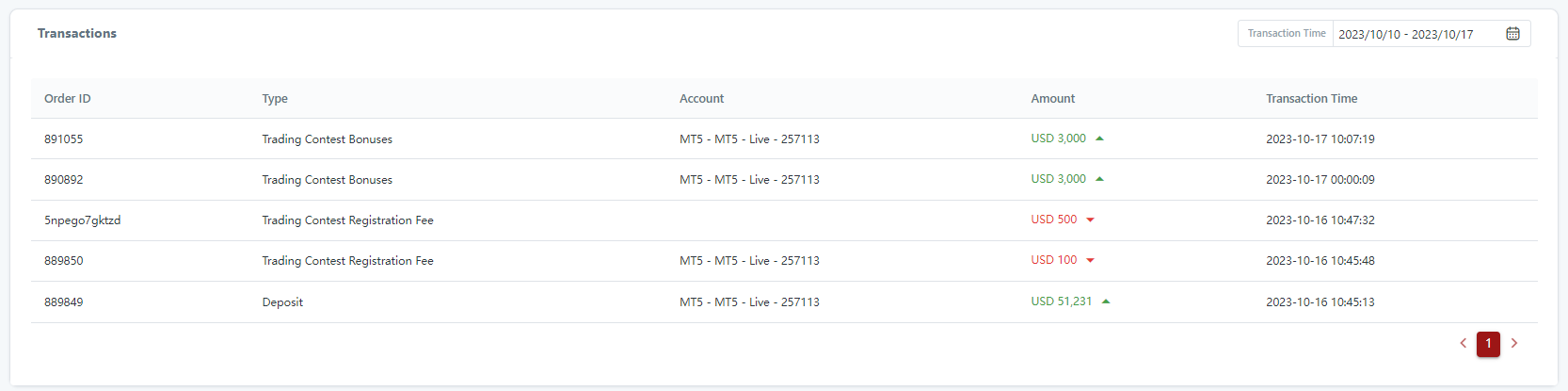Click green up arrow for order 890892
1568x391 pixels.
[1099, 179]
